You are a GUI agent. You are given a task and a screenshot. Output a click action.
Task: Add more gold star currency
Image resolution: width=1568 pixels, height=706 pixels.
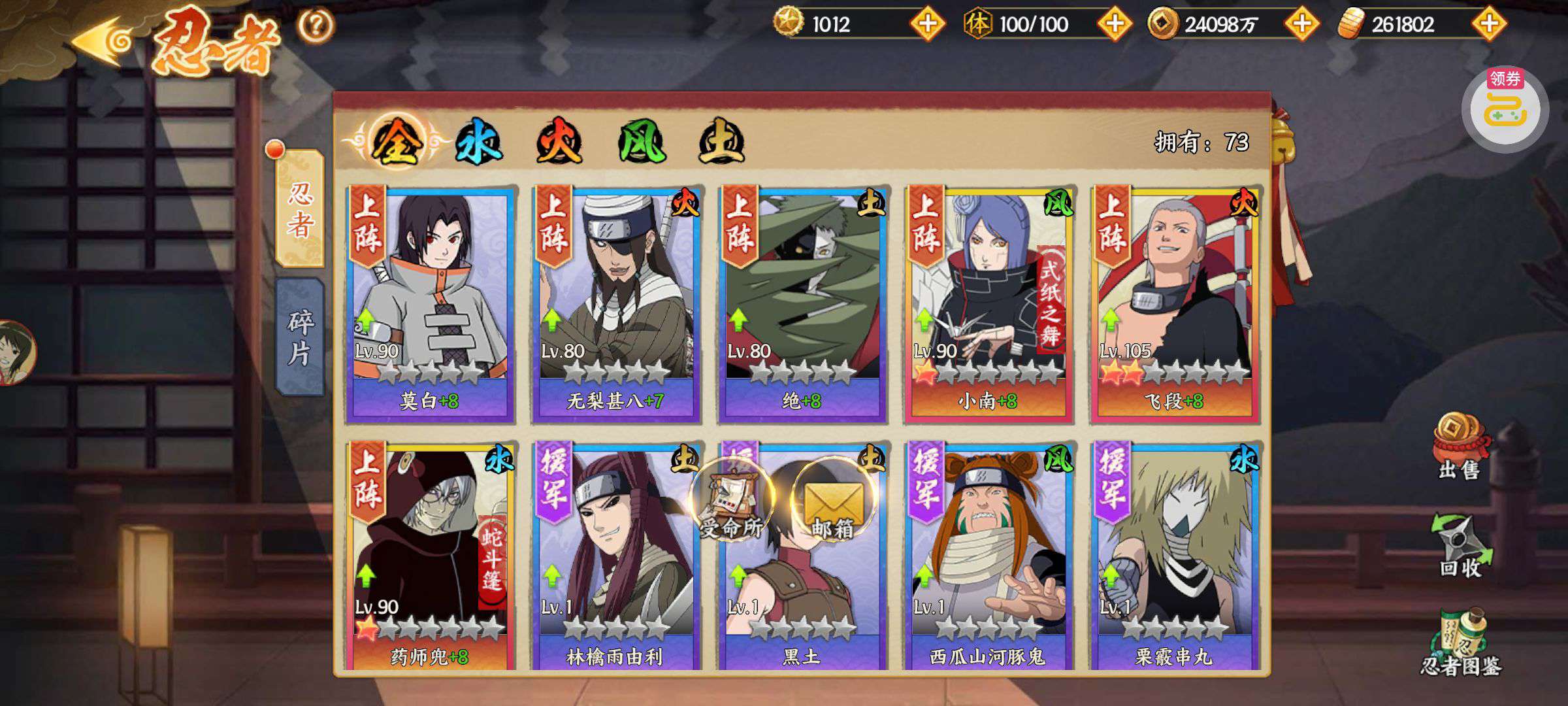pos(927,24)
